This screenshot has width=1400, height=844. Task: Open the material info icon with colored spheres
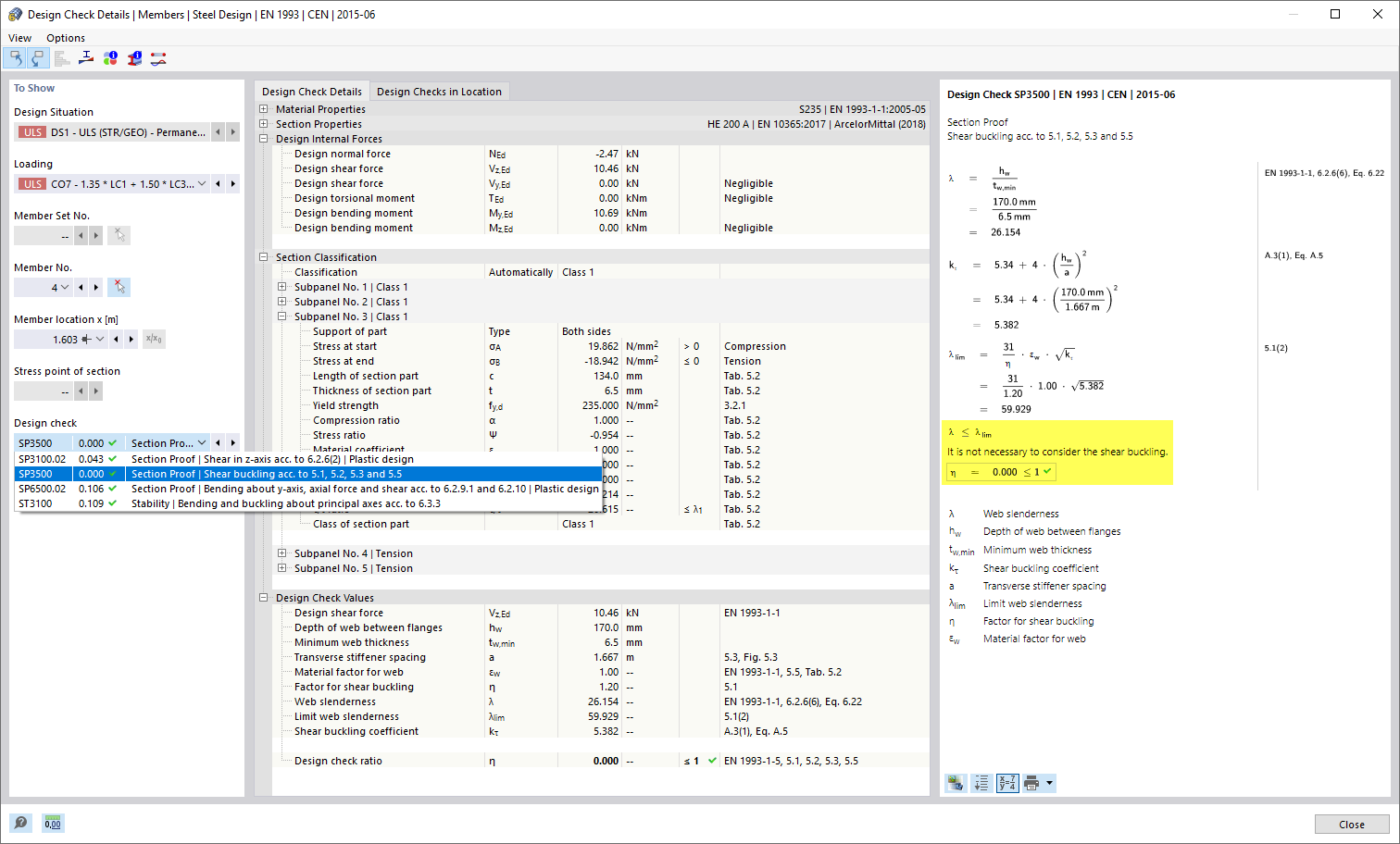(x=110, y=58)
